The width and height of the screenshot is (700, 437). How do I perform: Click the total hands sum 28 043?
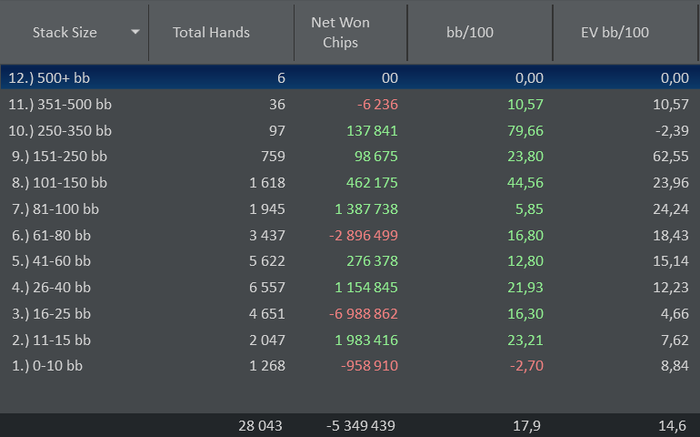coord(262,425)
